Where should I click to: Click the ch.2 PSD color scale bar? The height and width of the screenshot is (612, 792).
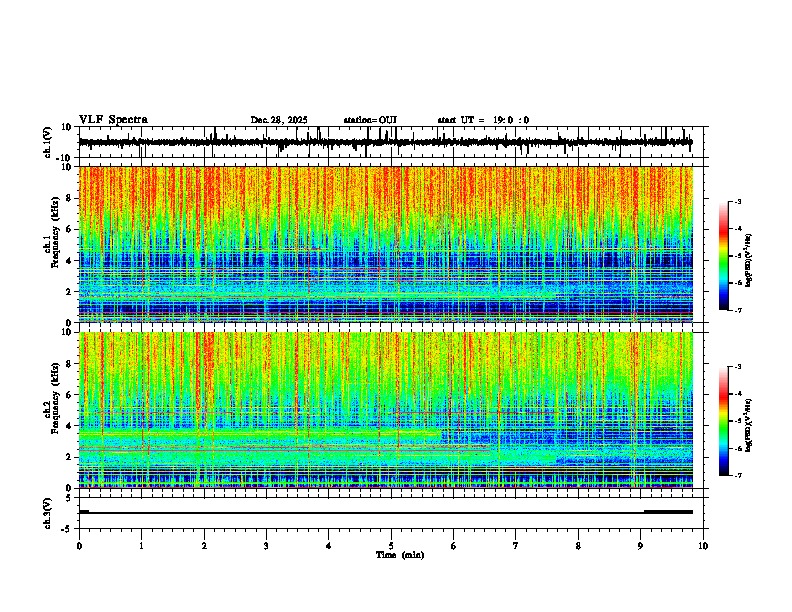tap(724, 421)
